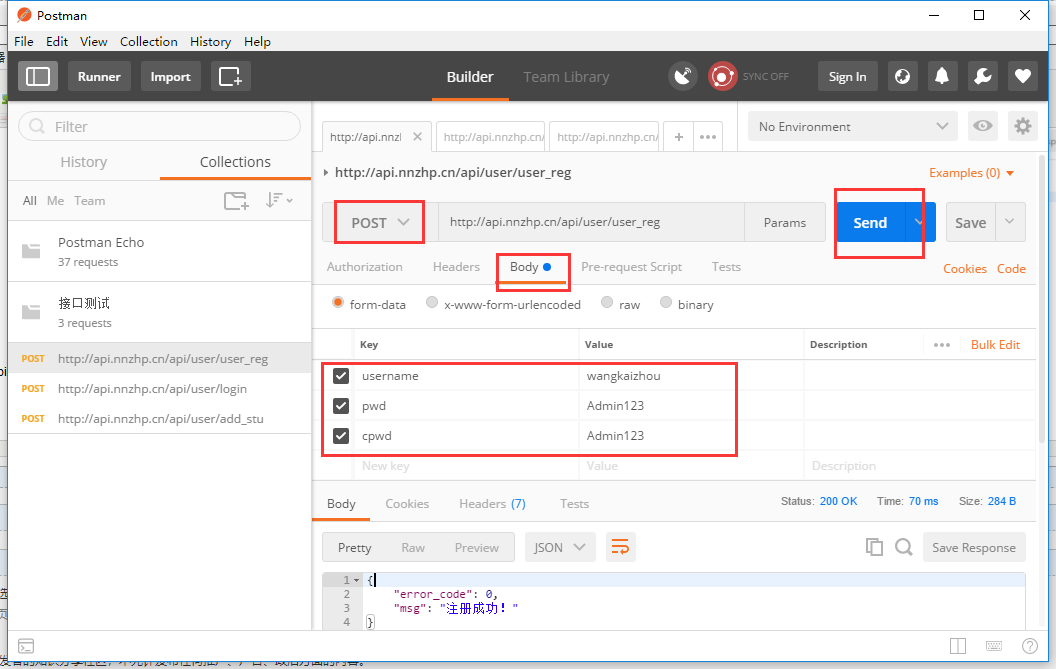Select the binary body type

666,302
